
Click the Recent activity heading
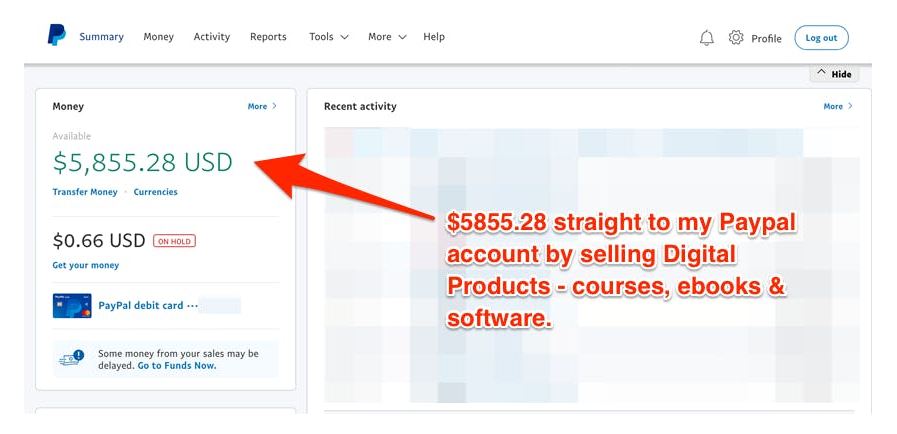(360, 106)
